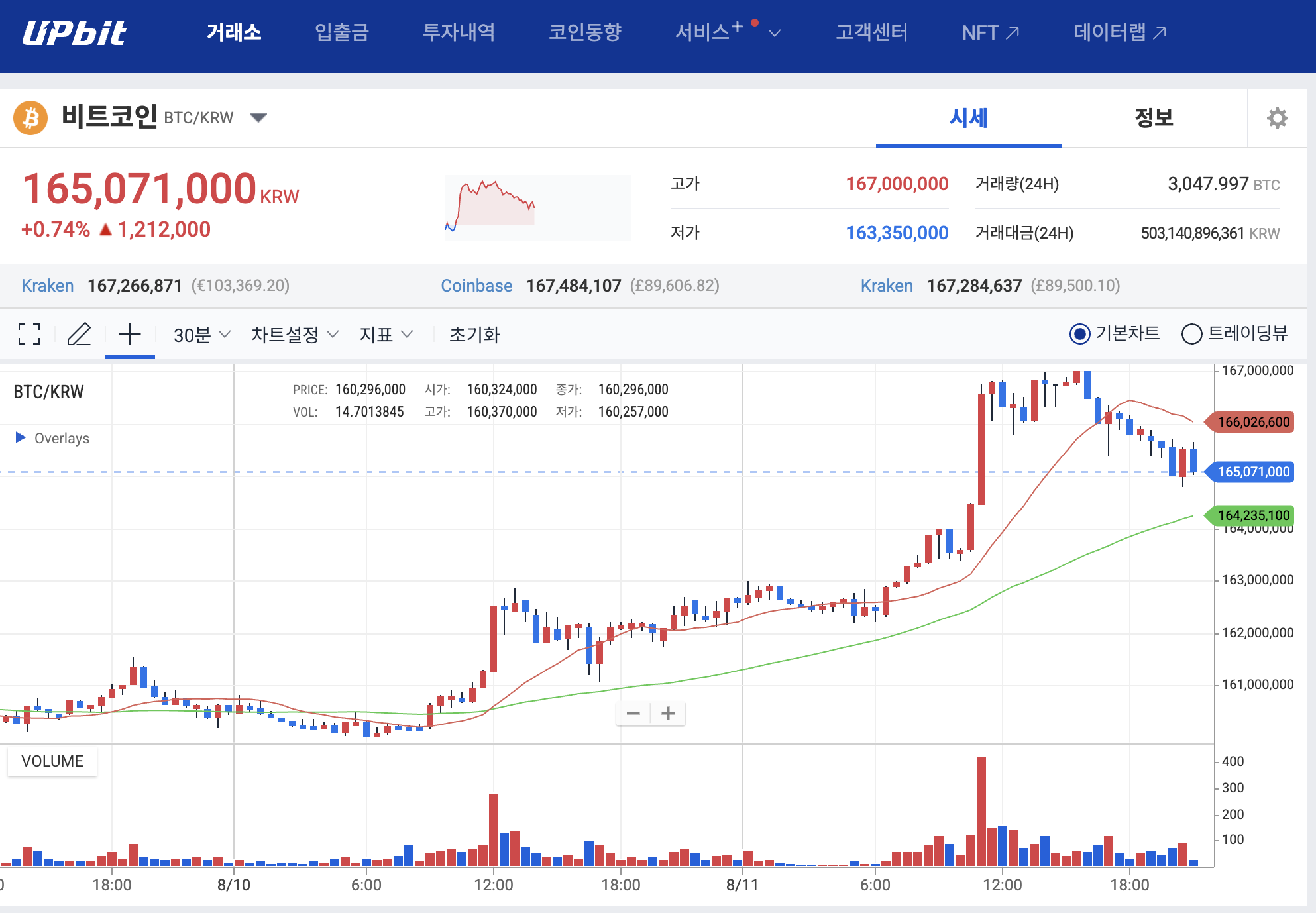Open the 30분 interval dropdown

pyautogui.click(x=201, y=335)
